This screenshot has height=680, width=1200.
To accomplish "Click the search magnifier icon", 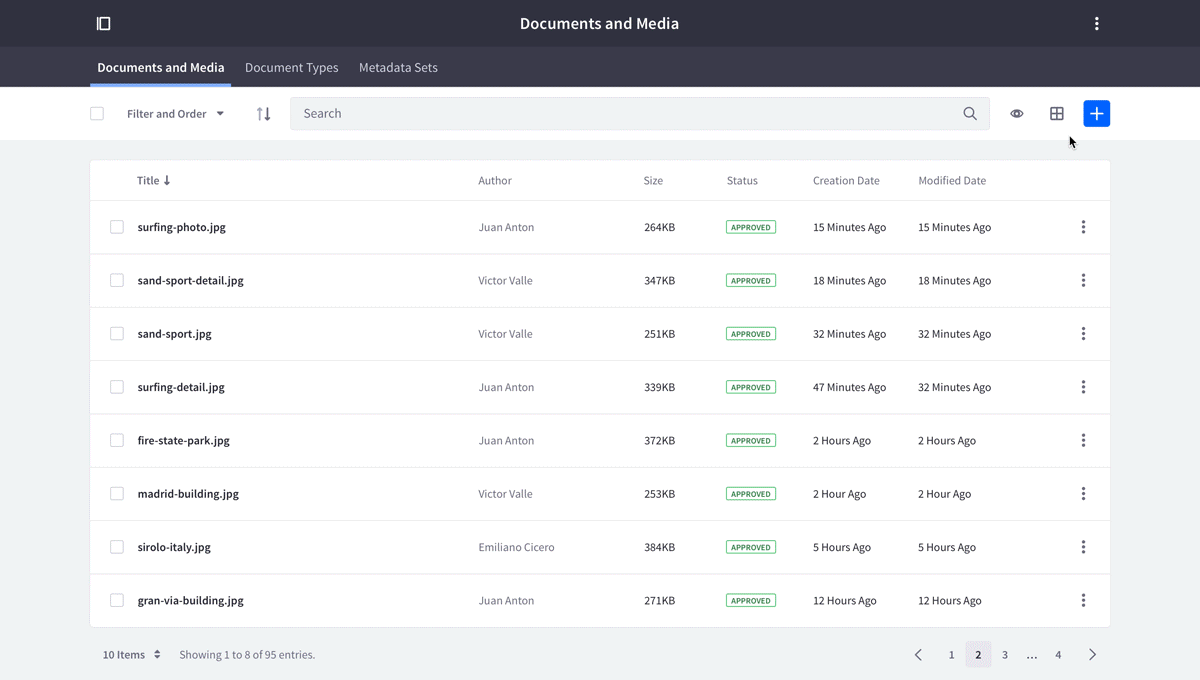I will pos(969,113).
